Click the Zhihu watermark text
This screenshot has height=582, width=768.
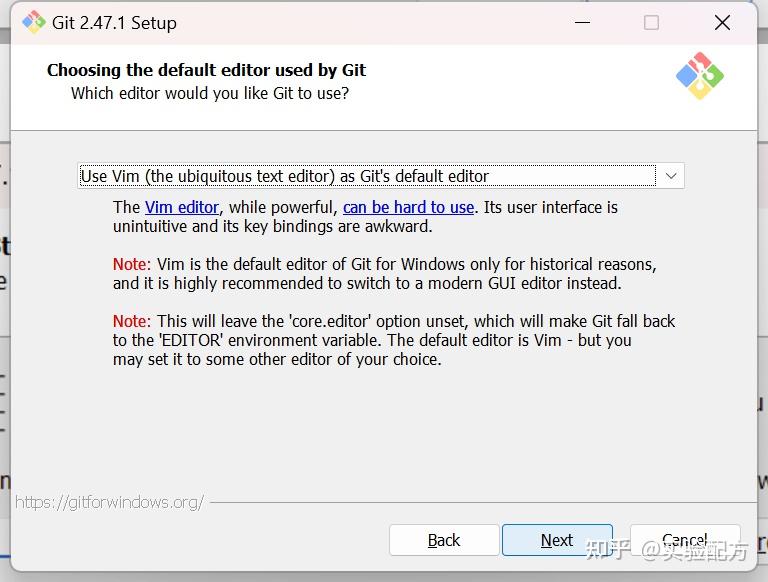(x=666, y=549)
